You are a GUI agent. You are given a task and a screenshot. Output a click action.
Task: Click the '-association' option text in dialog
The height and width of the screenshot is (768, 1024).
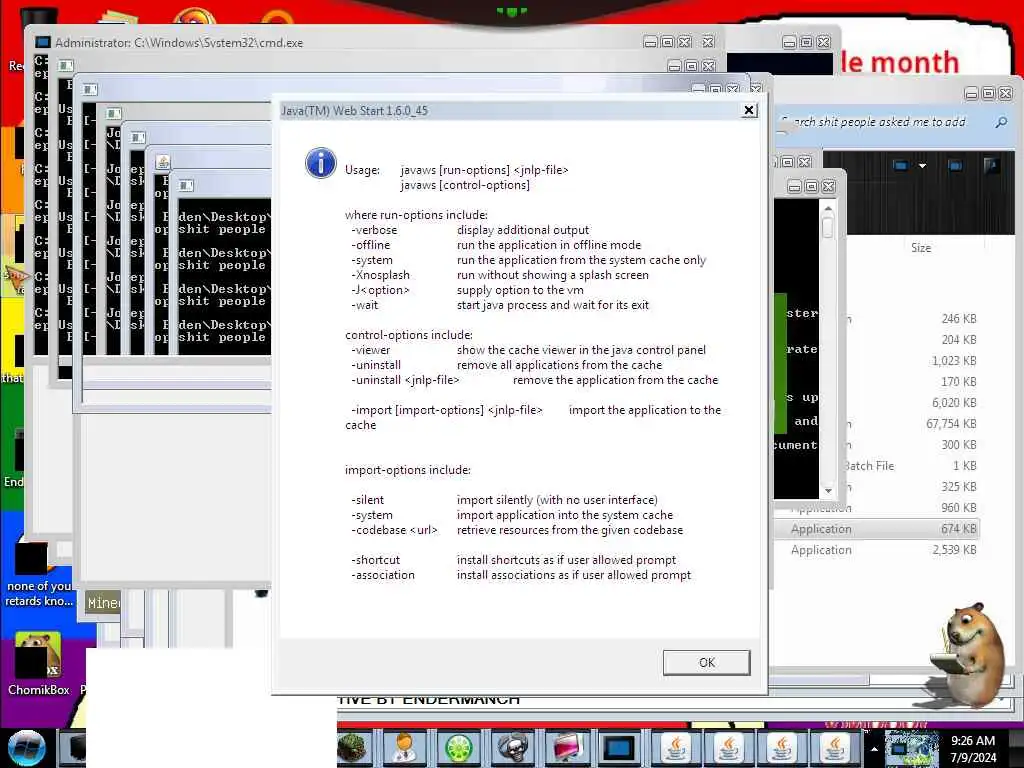(383, 575)
